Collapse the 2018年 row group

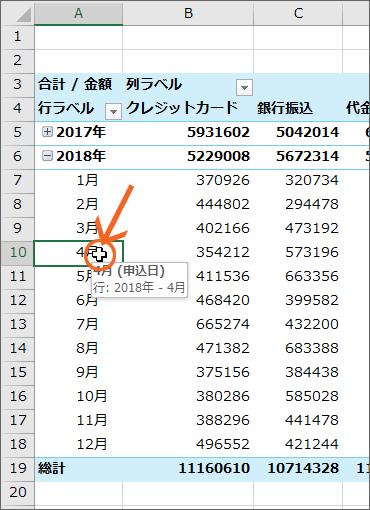47,156
